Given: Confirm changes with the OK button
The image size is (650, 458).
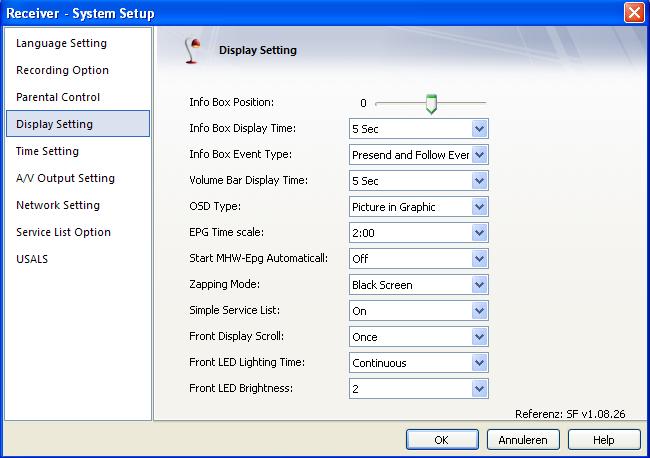Looking at the screenshot, I should pos(442,440).
